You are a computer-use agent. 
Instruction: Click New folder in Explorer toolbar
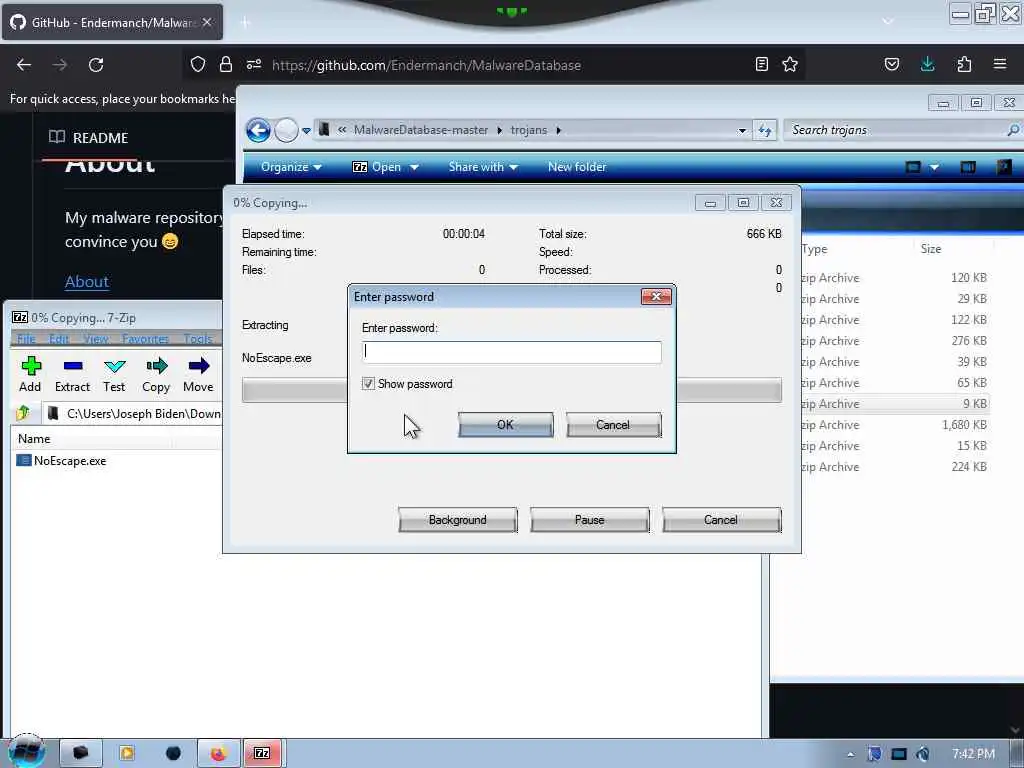coord(577,167)
